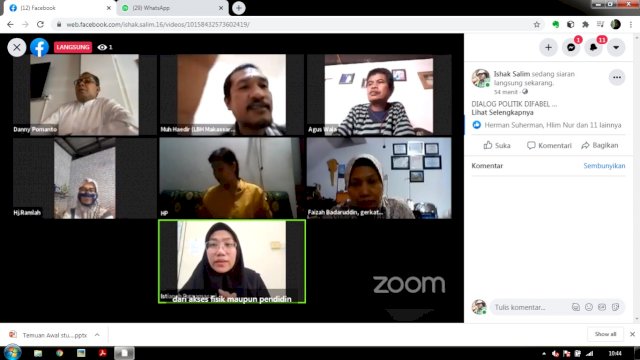The height and width of the screenshot is (360, 640).
Task: Open post options three-dot menu
Action: click(617, 77)
